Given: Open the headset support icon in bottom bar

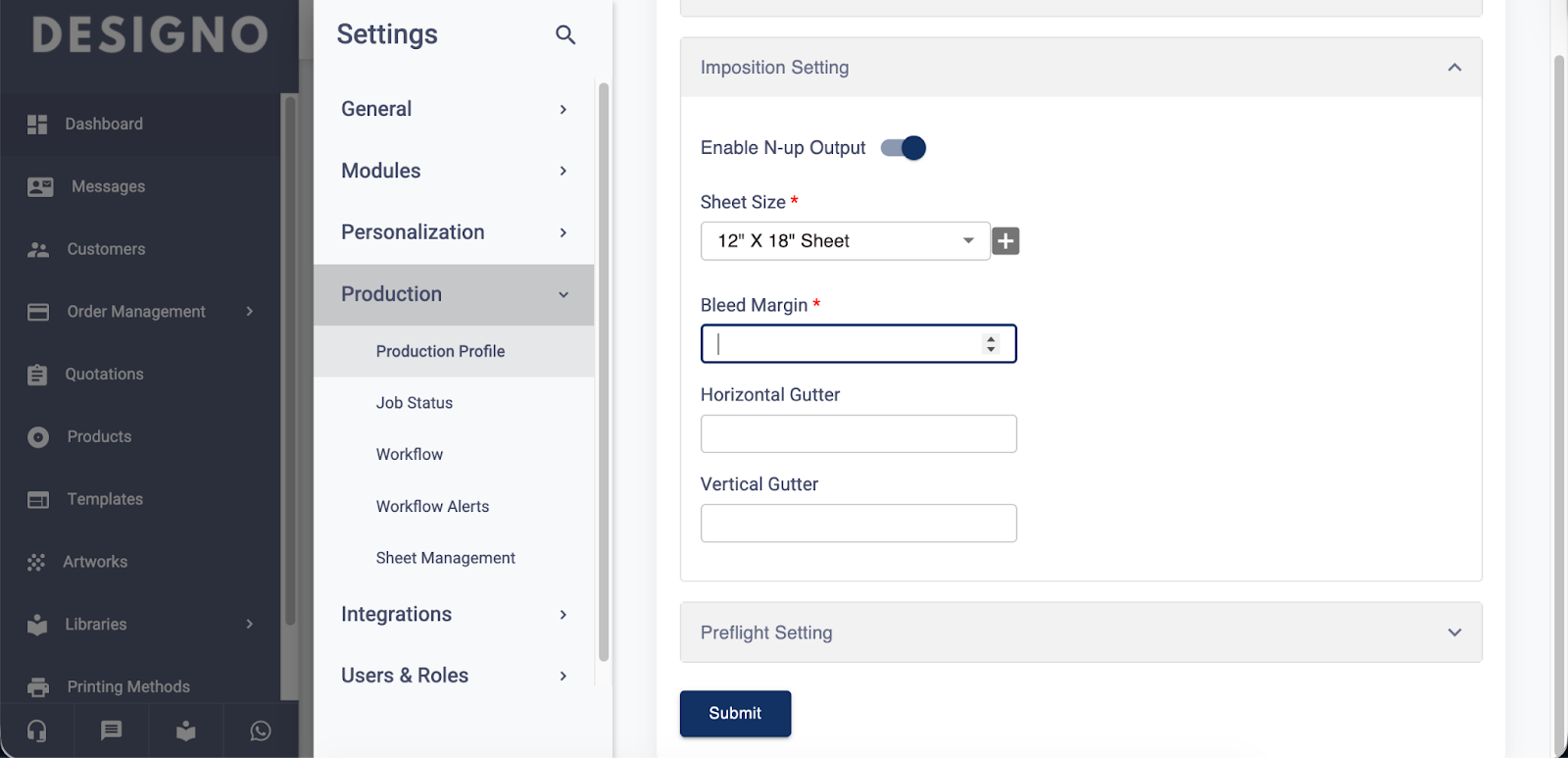Looking at the screenshot, I should click(37, 731).
